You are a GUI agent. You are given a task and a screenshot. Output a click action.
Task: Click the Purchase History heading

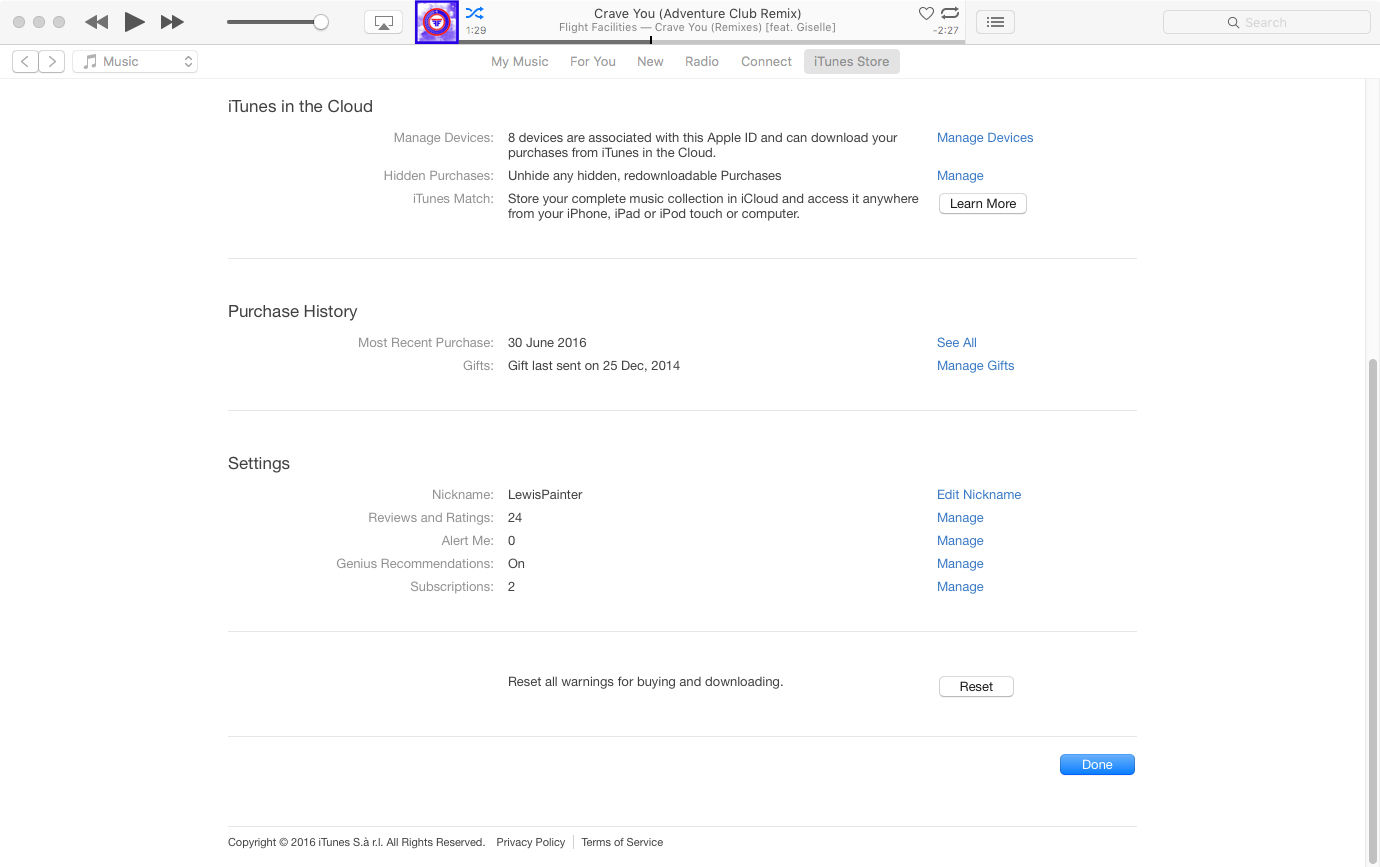292,312
